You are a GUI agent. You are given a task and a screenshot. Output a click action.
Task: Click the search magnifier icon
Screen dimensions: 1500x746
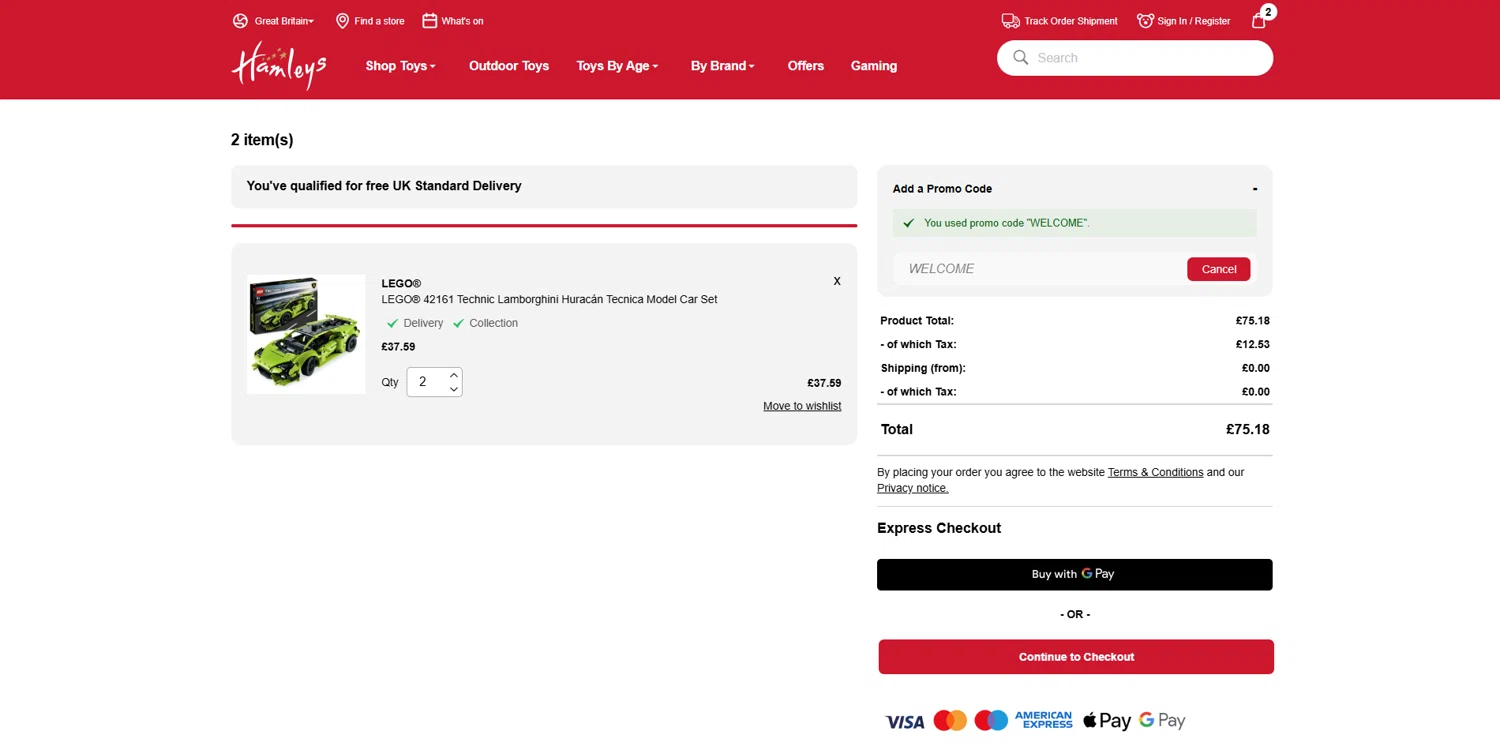point(1021,58)
